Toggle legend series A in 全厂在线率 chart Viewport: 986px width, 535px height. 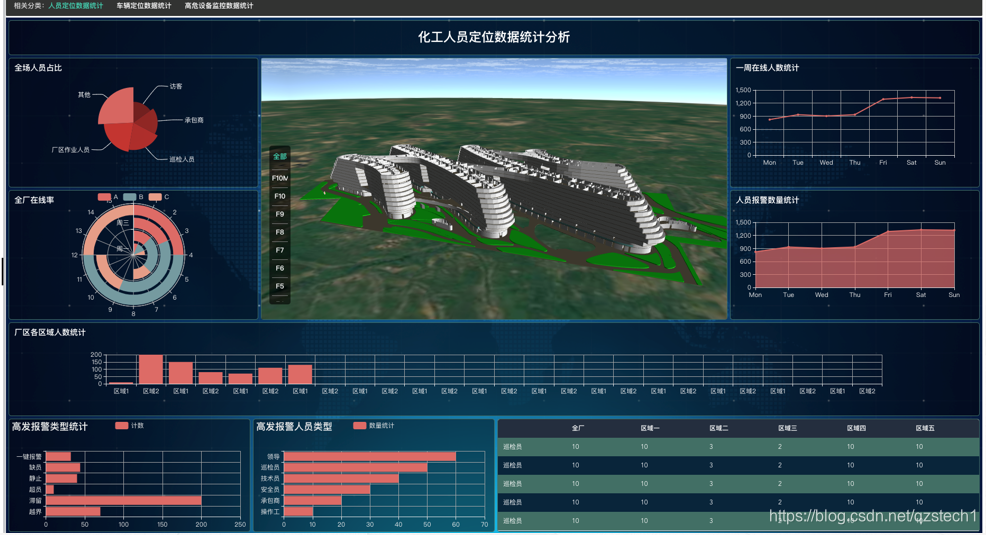[x=108, y=197]
